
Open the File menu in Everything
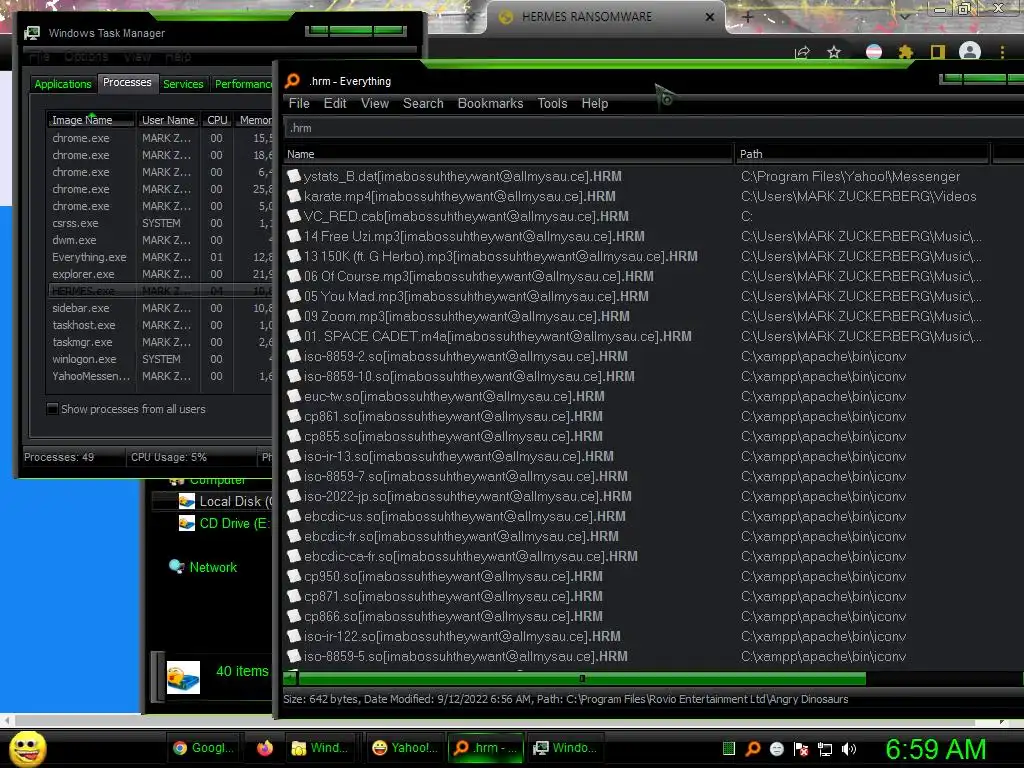(x=299, y=103)
